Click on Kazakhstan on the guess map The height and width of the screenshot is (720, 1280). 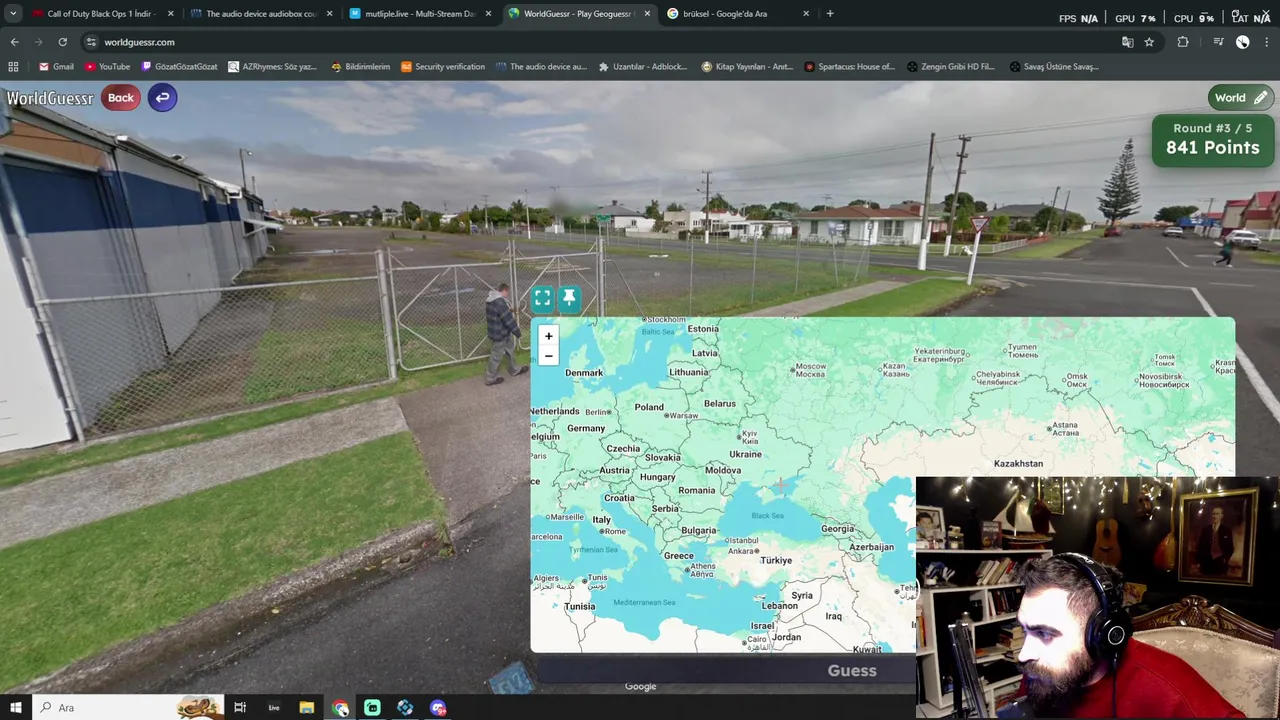point(1018,464)
